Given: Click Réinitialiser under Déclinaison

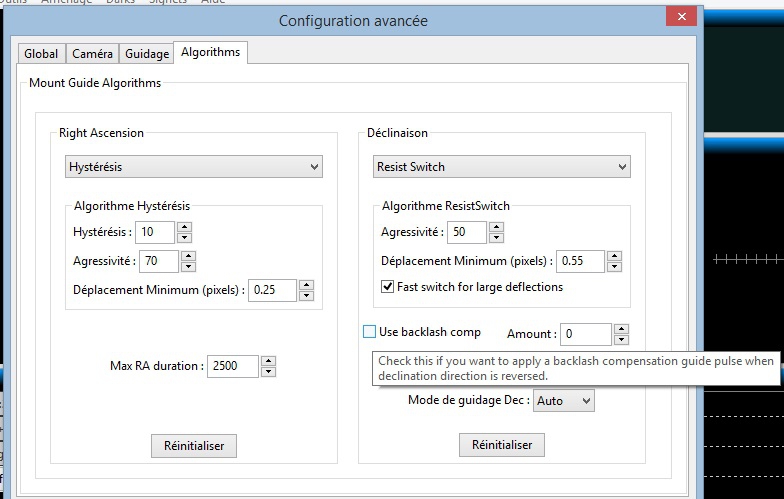Looking at the screenshot, I should pos(502,444).
